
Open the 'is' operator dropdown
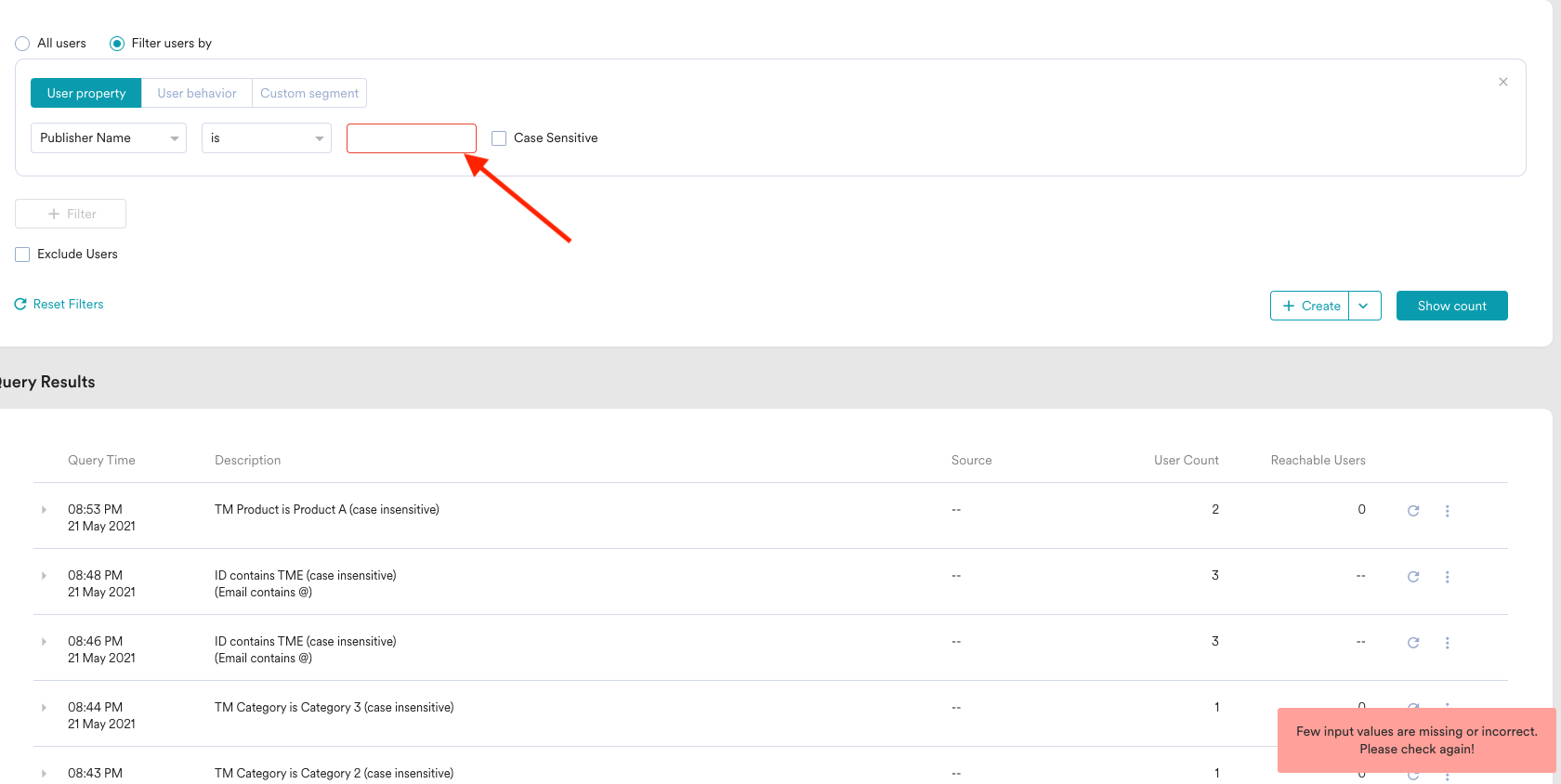pos(267,138)
